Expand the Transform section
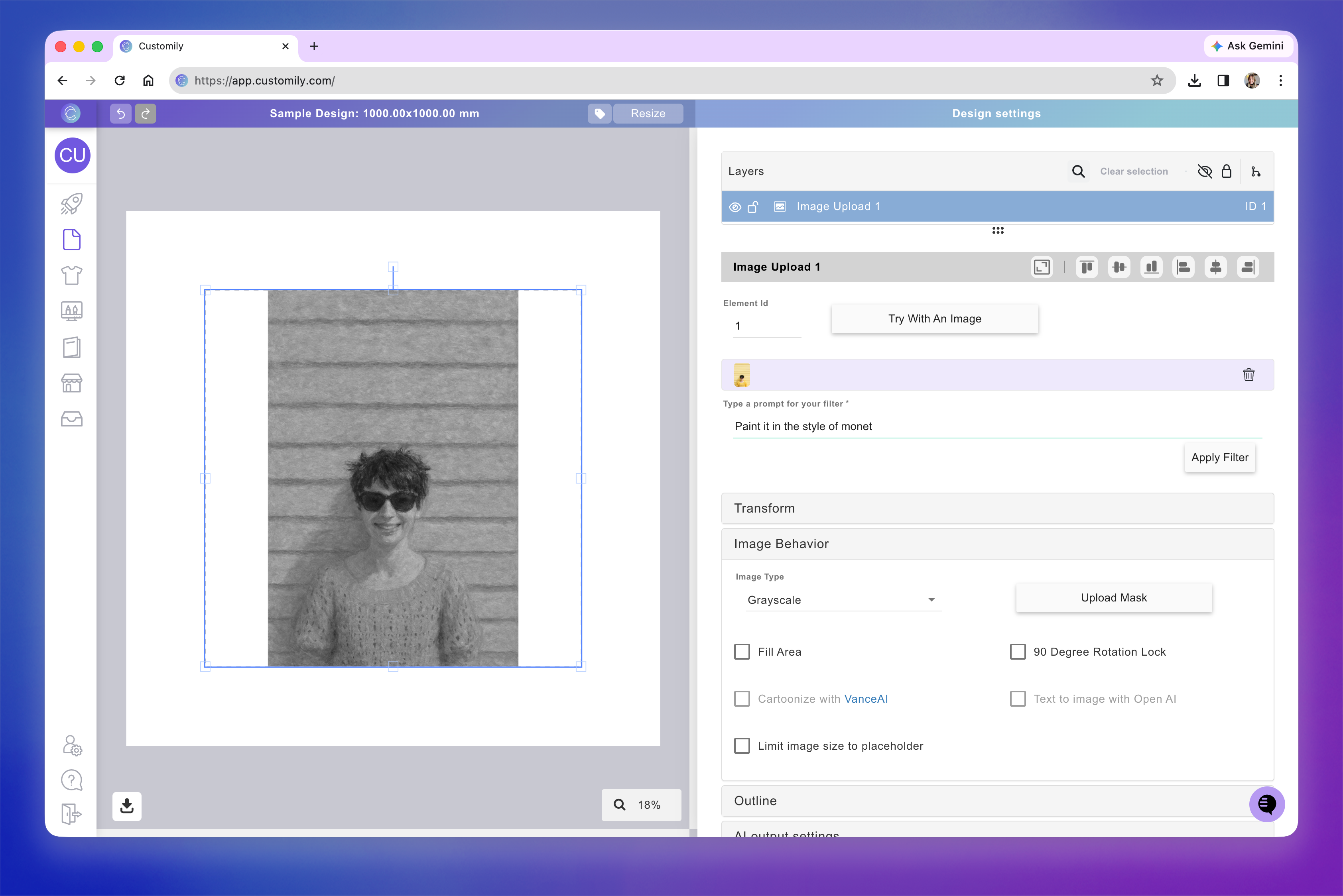 (997, 508)
